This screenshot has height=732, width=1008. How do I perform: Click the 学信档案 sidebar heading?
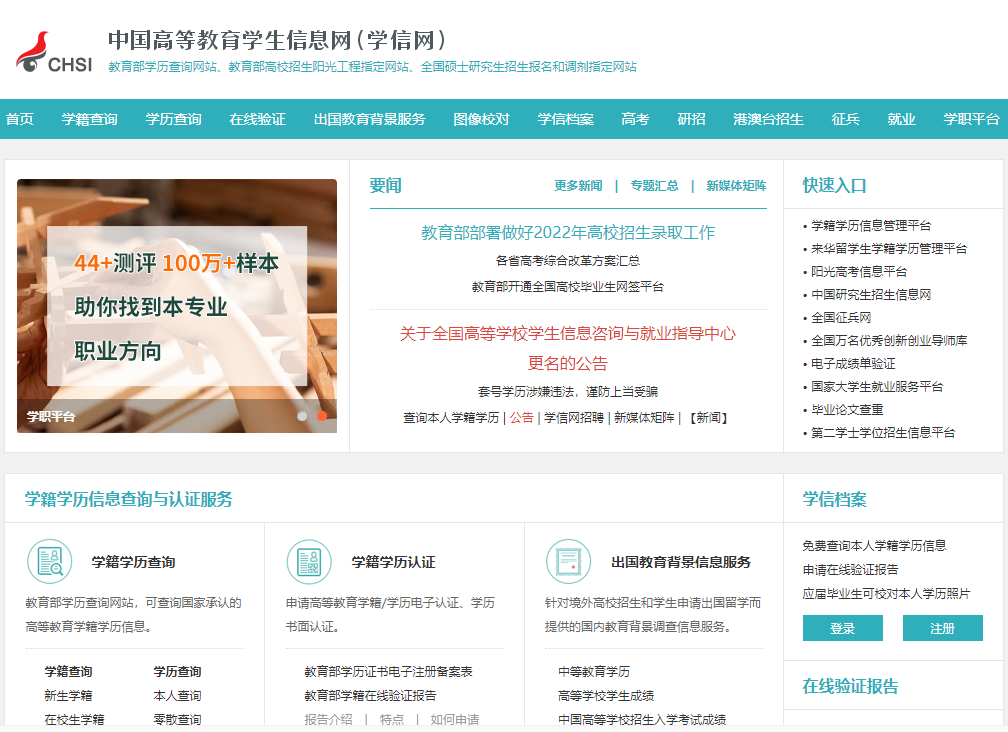pos(834,499)
